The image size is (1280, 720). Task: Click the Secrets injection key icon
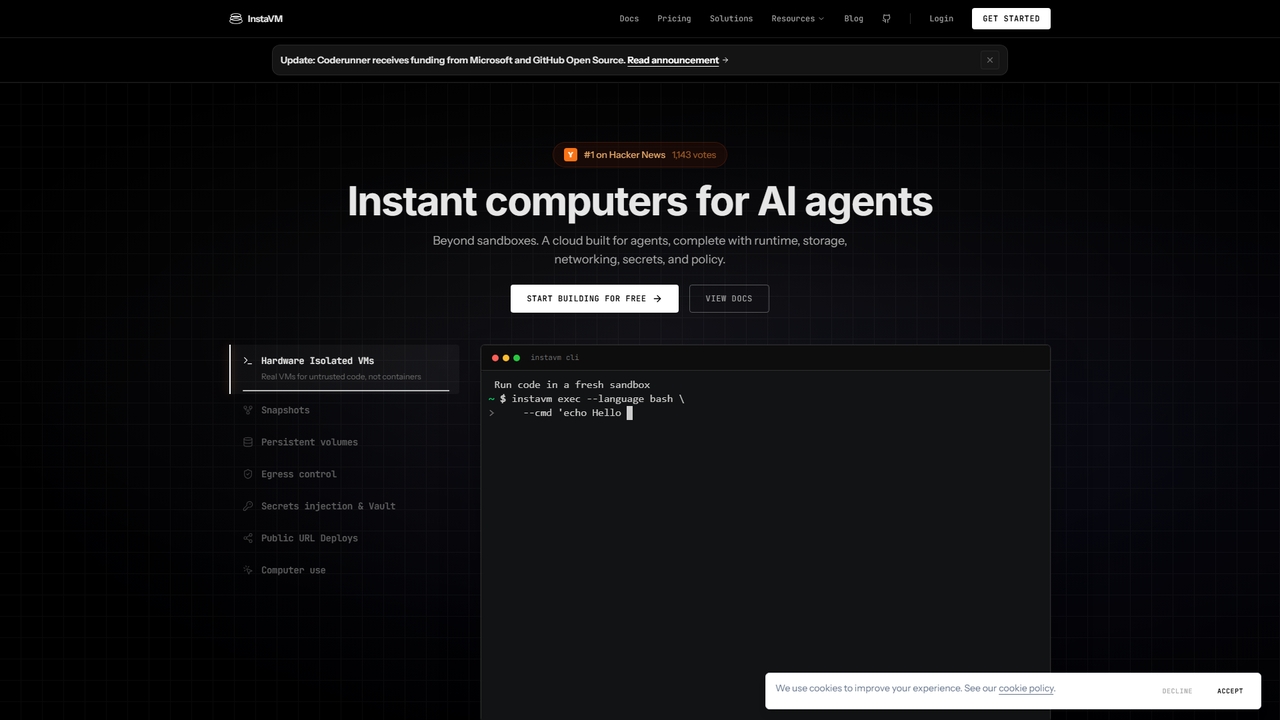248,506
